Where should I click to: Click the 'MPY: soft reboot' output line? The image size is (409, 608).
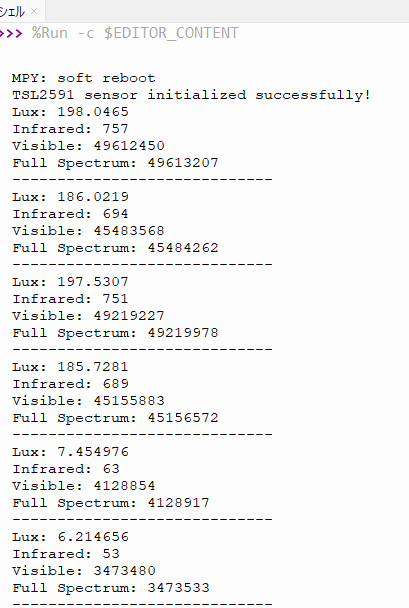[x=84, y=78]
